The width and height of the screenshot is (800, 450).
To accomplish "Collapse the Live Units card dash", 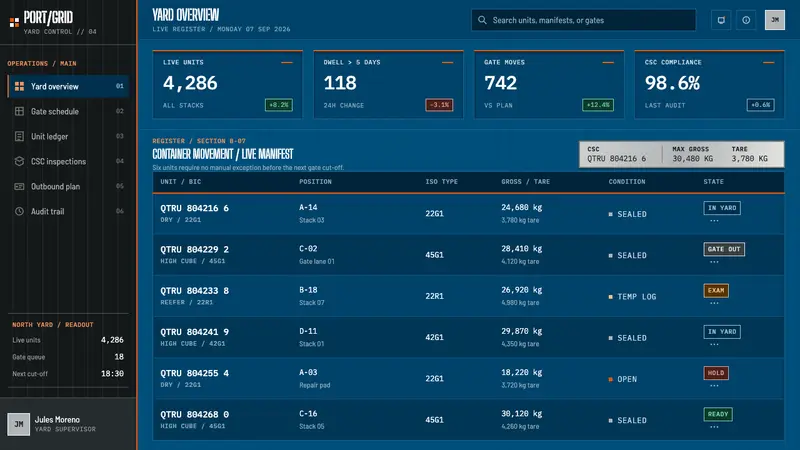I will 287,62.
